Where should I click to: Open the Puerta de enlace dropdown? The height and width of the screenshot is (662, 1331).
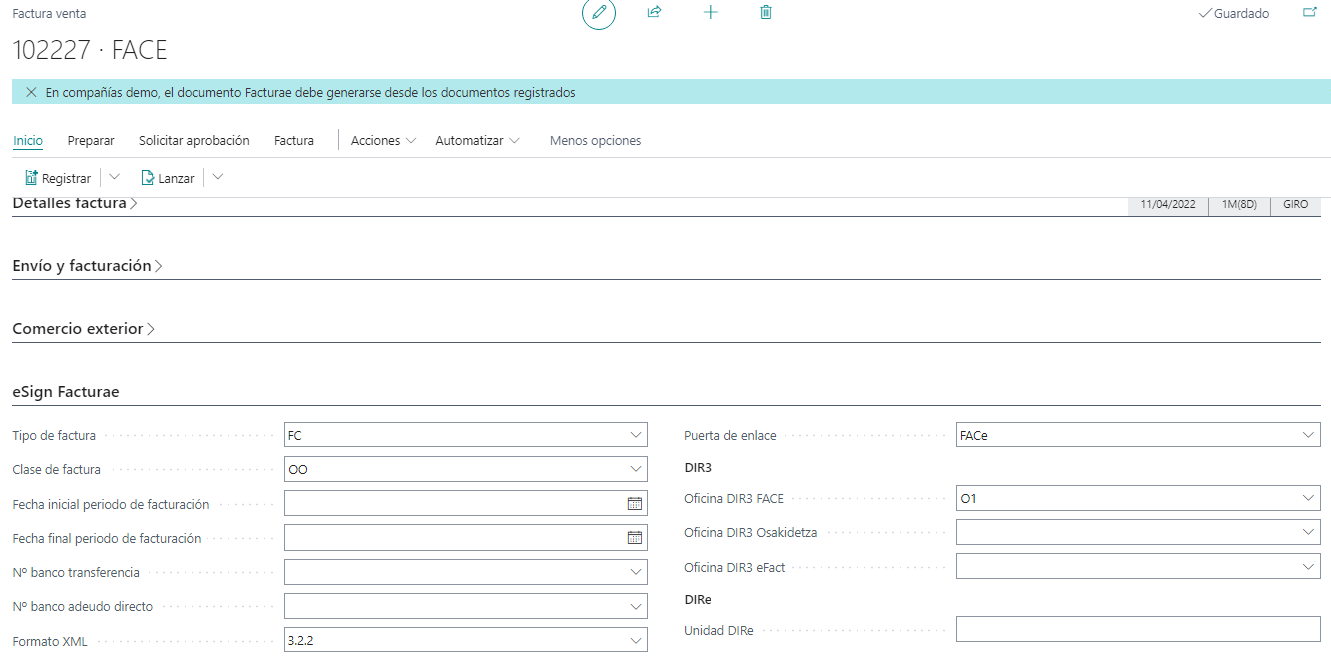[1310, 435]
